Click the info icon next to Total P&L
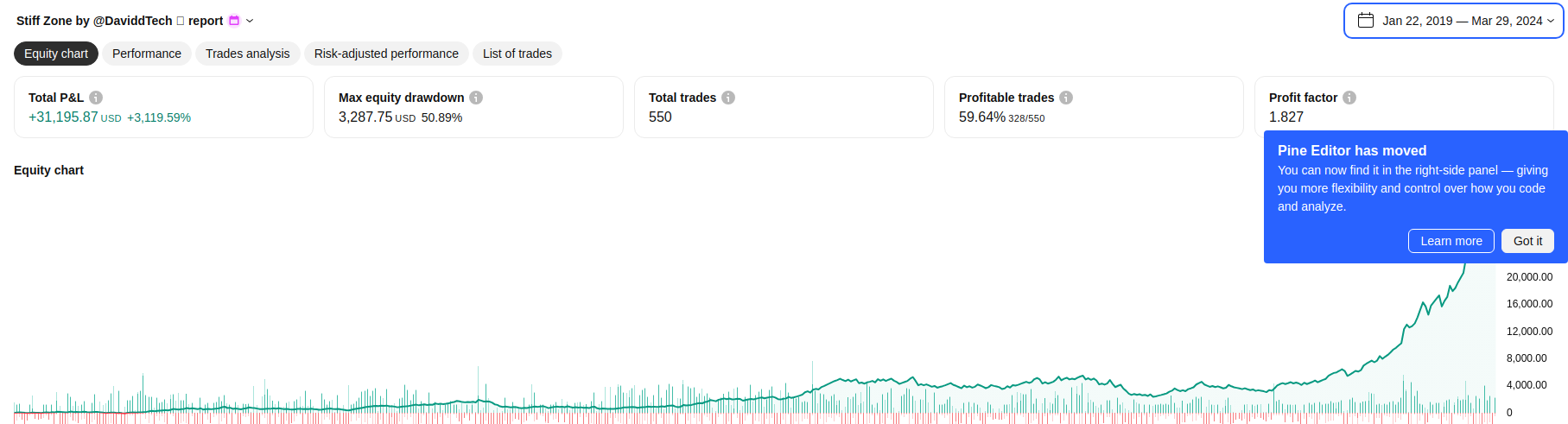Screen dimensions: 1568x424 (x=96, y=98)
